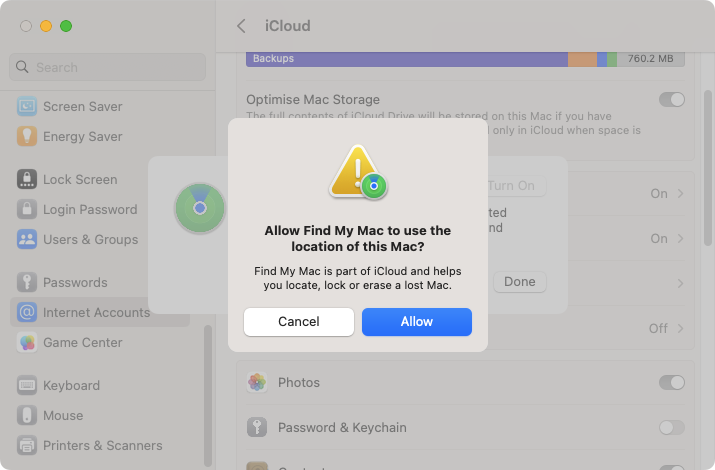Click the Photos app icon
The height and width of the screenshot is (470, 715).
[x=257, y=382]
